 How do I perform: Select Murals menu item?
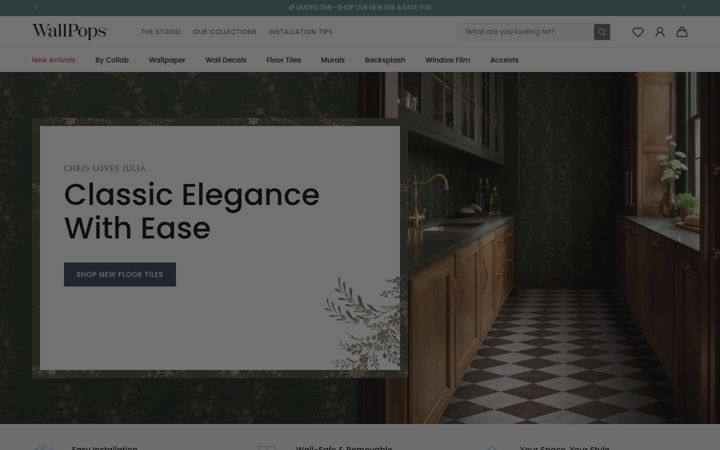[x=332, y=60]
